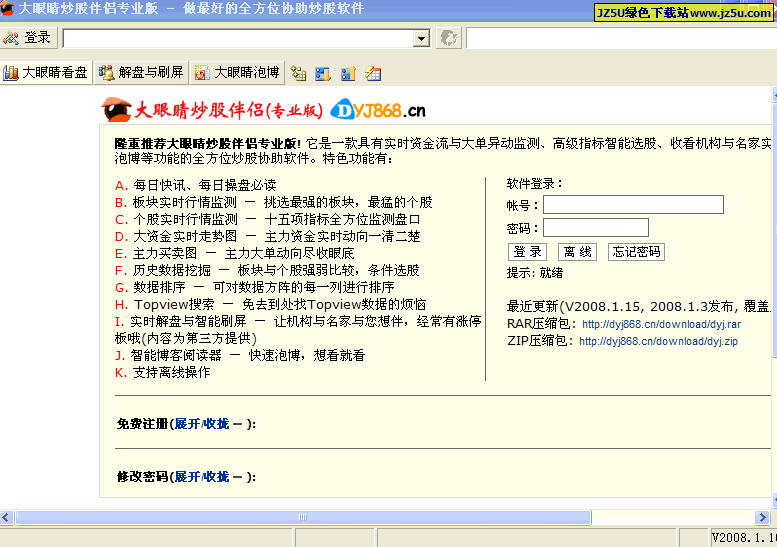This screenshot has width=777, height=547.
Task: Click the 忘记密码 button
Action: [636, 252]
